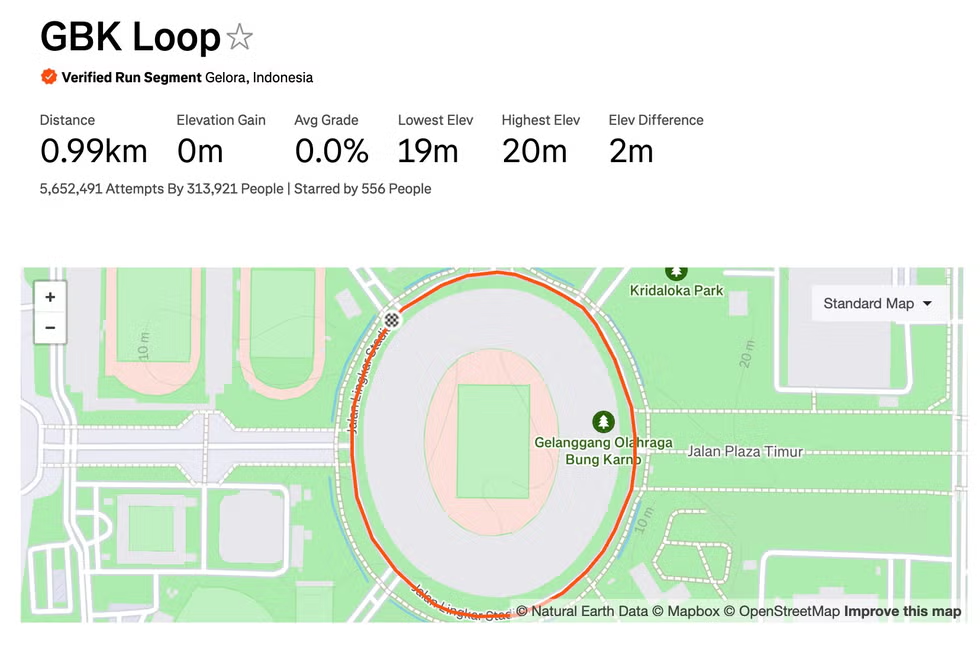
Task: Zoom out on the map
Action: point(50,327)
